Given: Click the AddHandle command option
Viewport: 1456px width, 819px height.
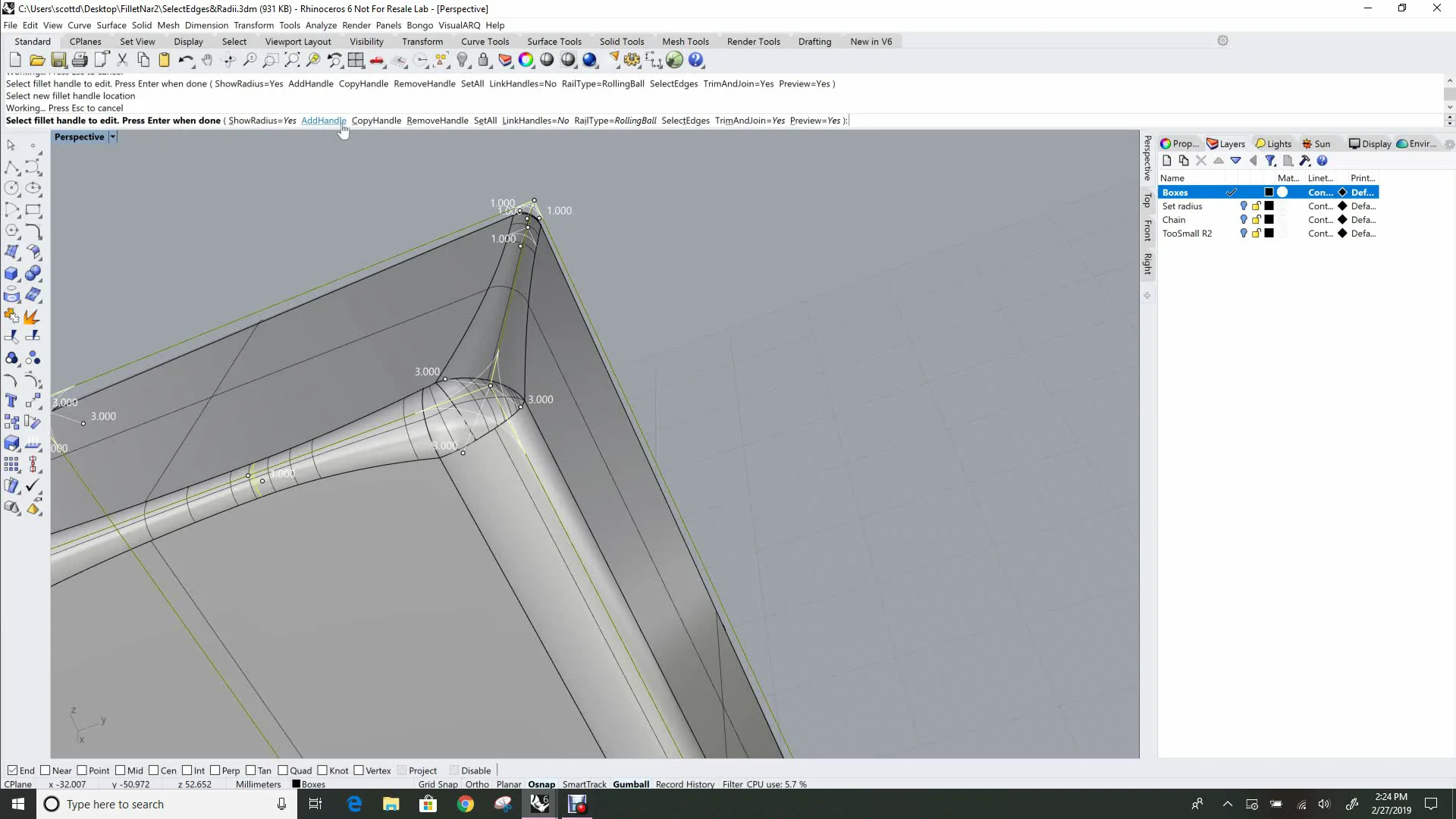Looking at the screenshot, I should 324,121.
